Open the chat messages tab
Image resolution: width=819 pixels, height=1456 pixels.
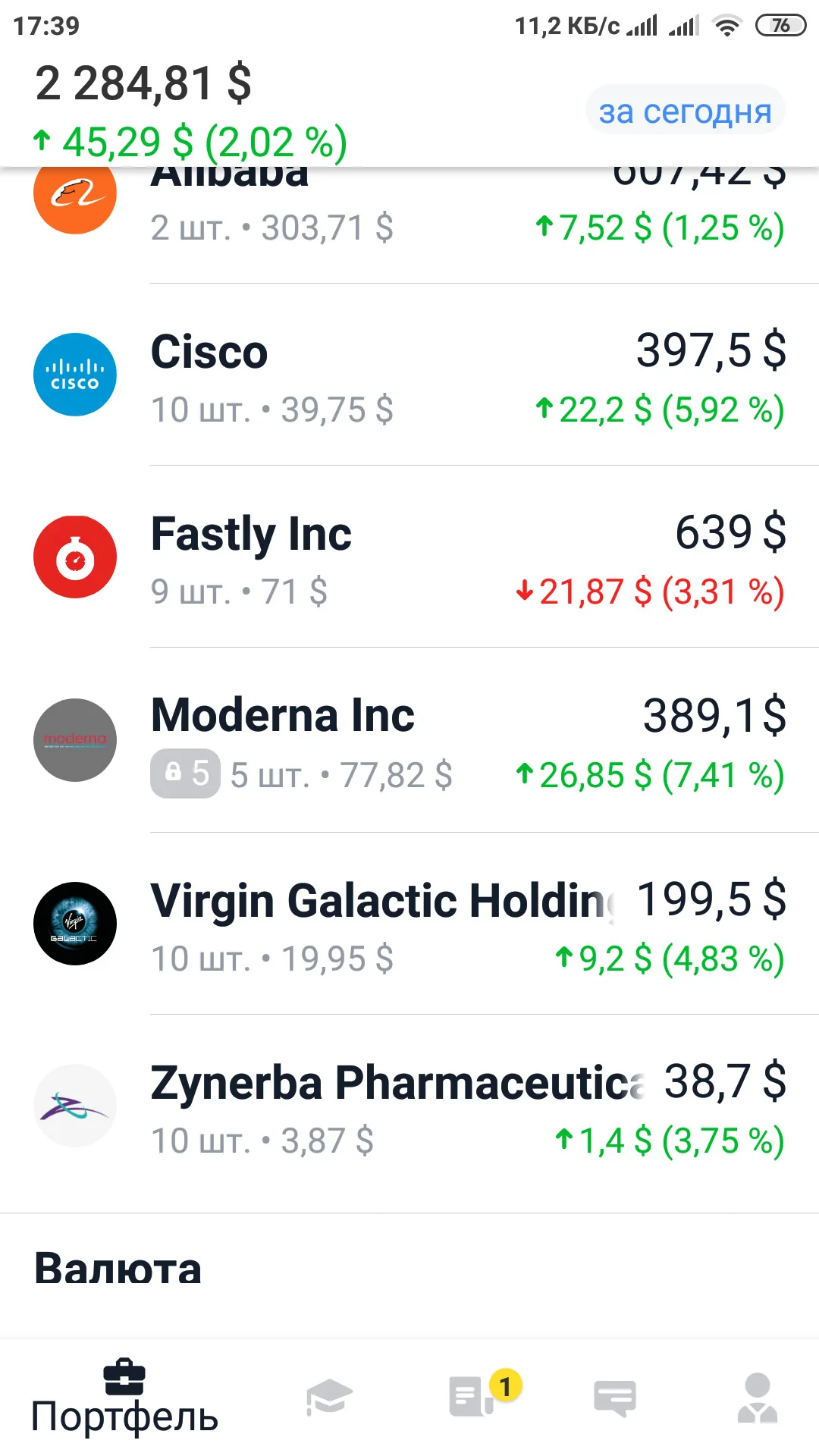click(x=615, y=1398)
